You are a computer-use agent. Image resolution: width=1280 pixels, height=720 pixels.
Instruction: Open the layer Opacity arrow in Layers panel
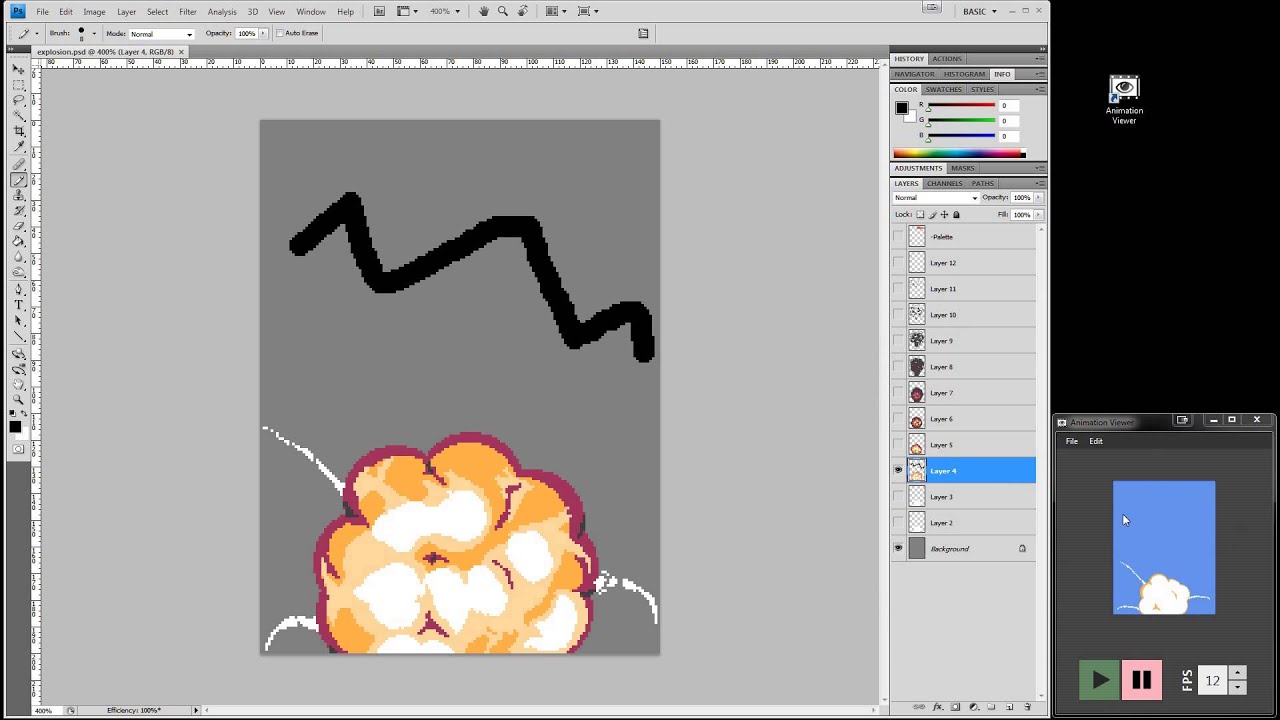[x=1038, y=198]
